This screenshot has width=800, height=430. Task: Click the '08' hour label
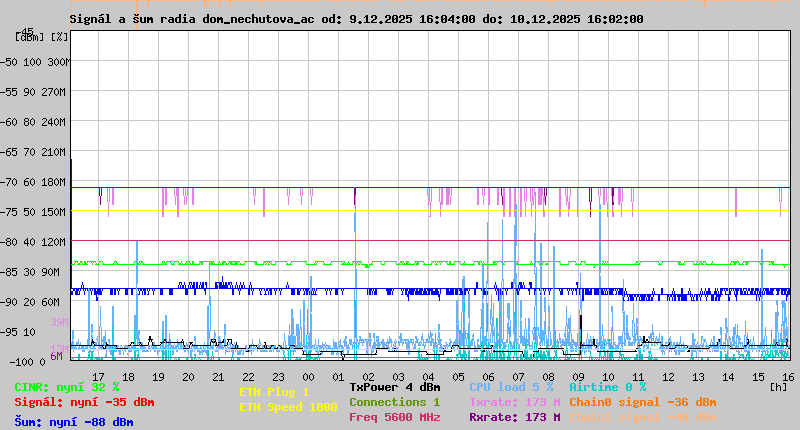pyautogui.click(x=548, y=377)
